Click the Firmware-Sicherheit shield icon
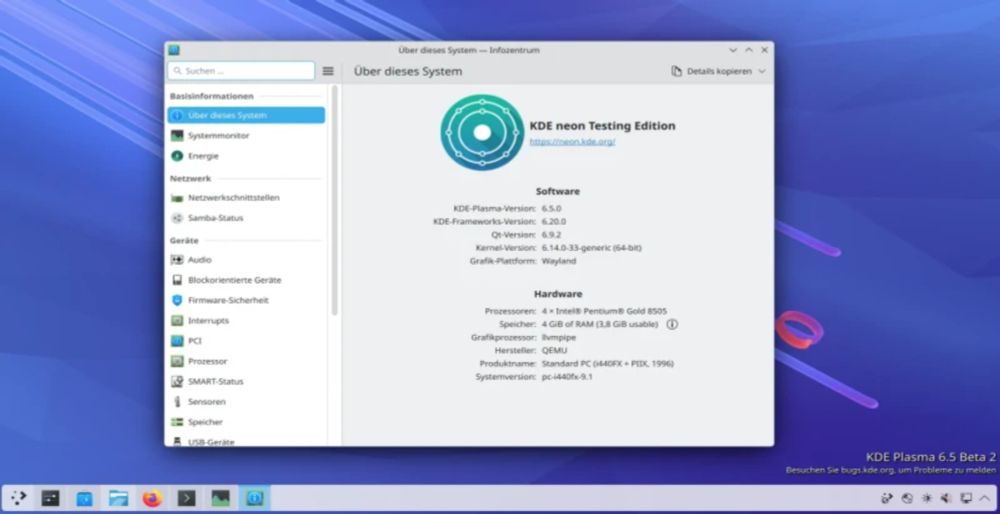 tap(177, 300)
